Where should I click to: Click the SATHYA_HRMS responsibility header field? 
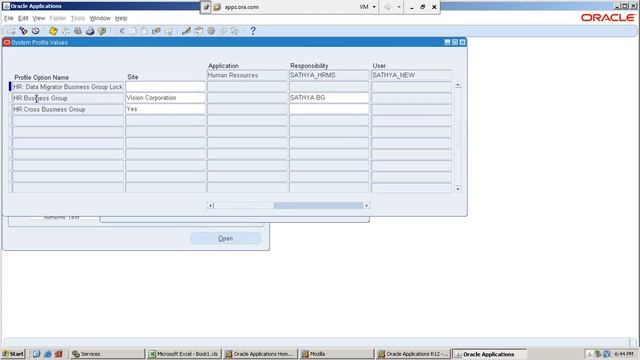329,76
